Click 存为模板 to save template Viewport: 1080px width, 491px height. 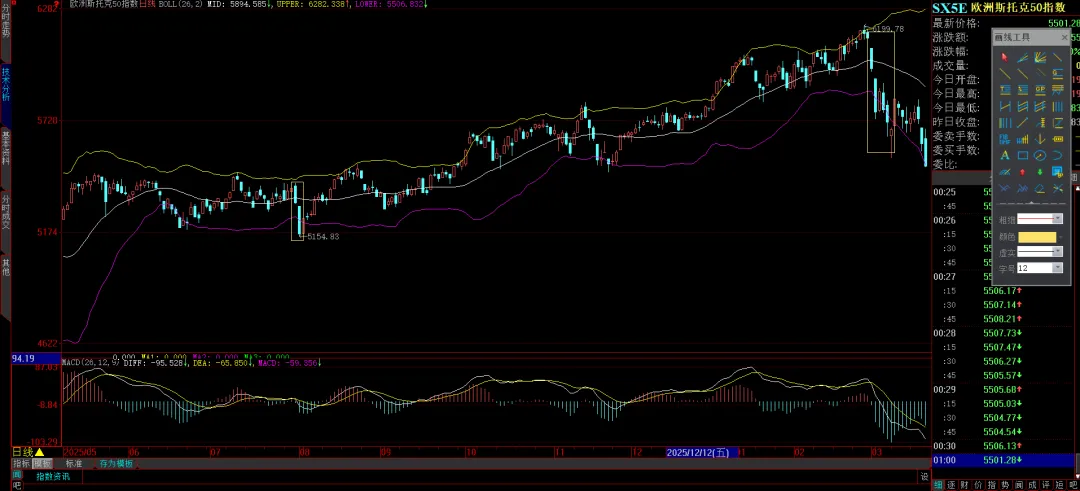click(x=115, y=463)
